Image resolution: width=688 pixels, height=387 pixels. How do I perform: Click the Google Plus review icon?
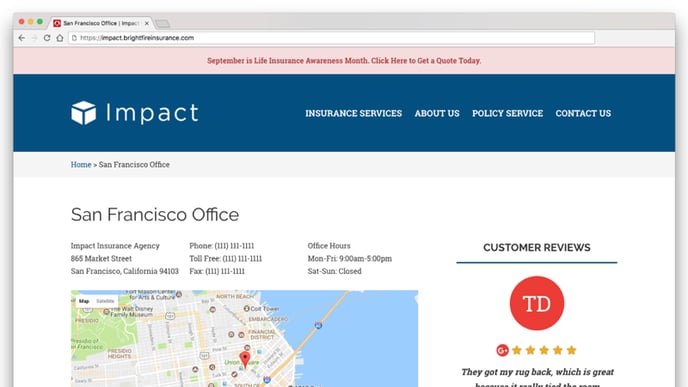pos(502,350)
